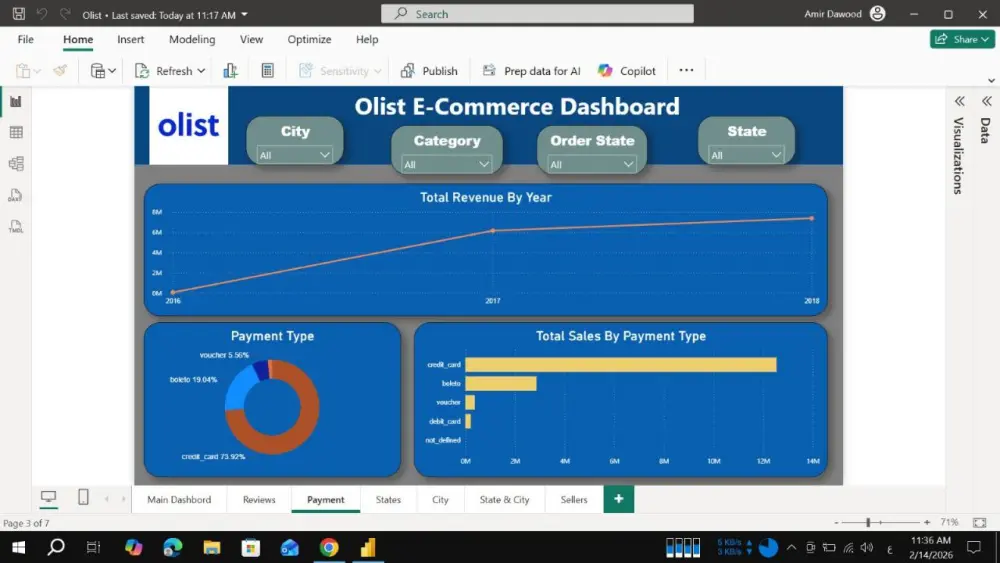This screenshot has width=1000, height=563.
Task: Open the get data icon
Action: coord(98,71)
